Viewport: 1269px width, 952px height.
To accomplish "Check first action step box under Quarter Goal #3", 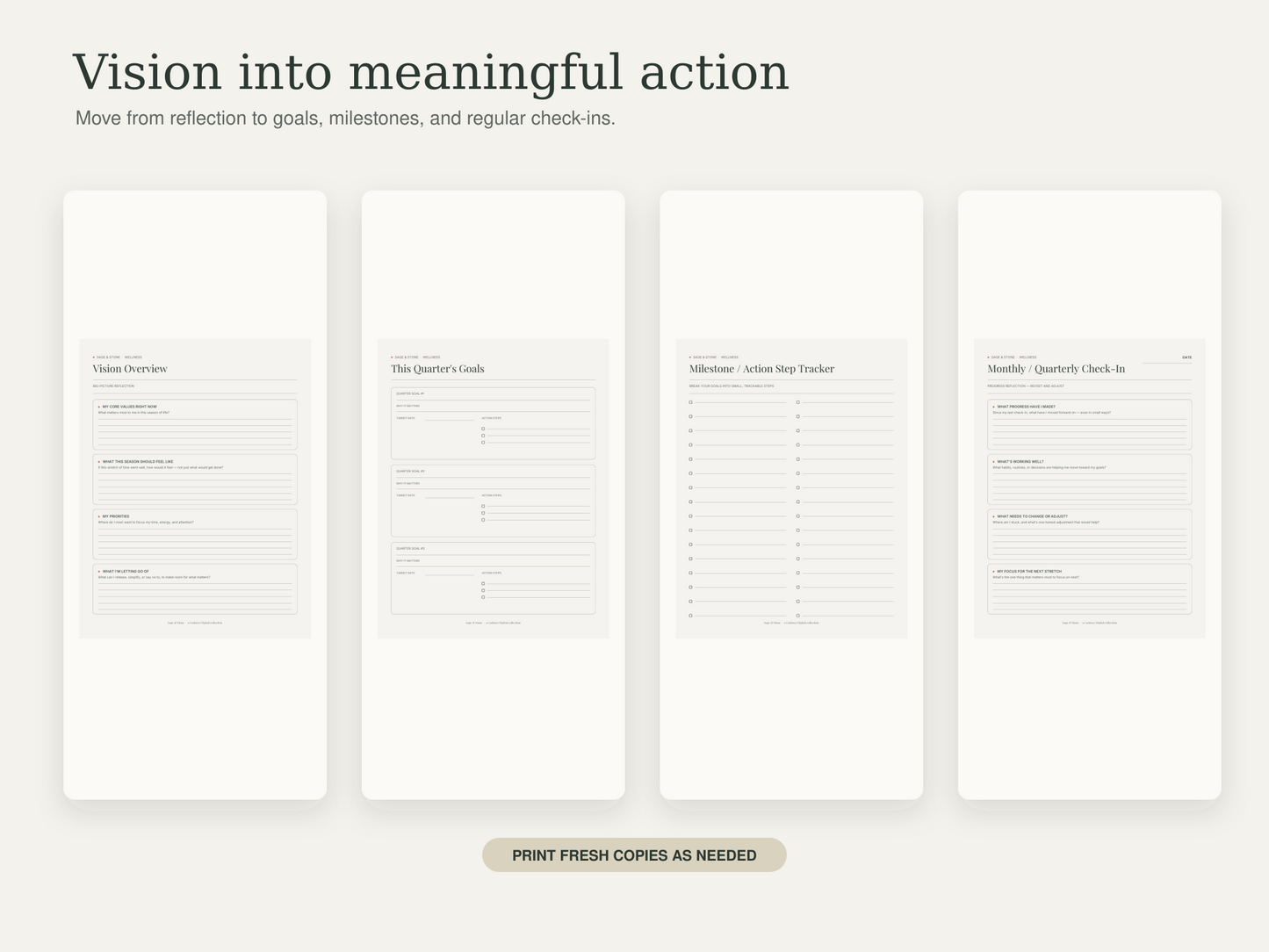I will 483,583.
